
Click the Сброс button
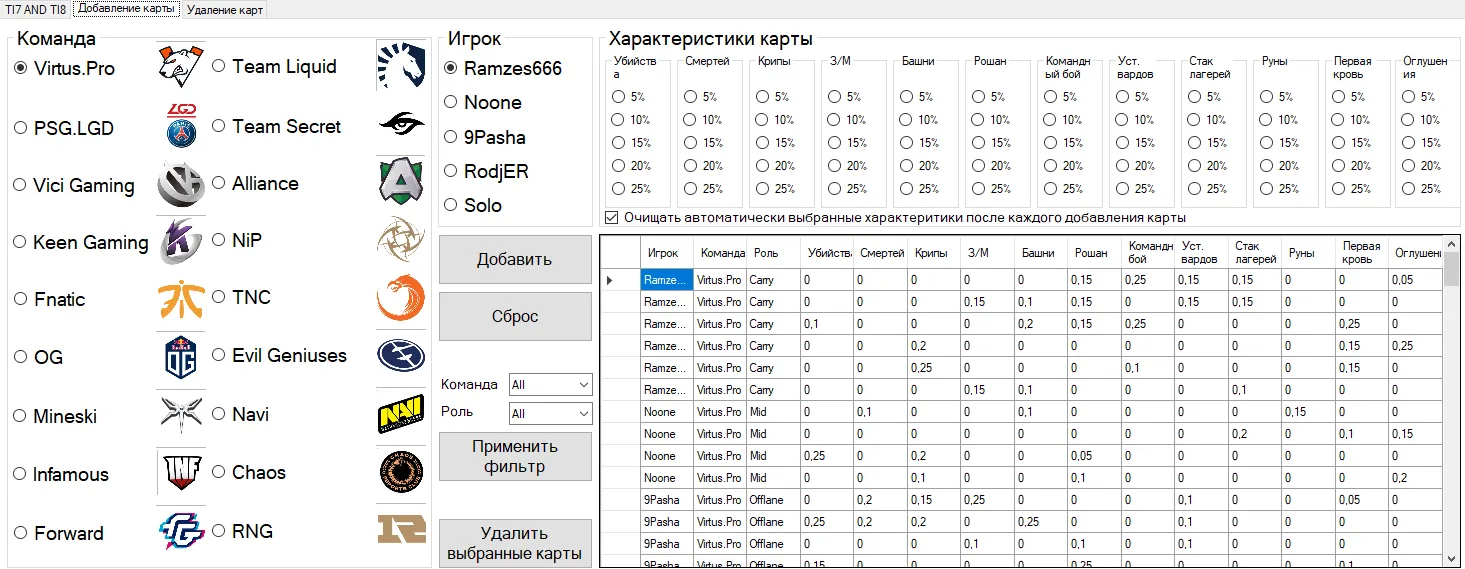pos(515,317)
